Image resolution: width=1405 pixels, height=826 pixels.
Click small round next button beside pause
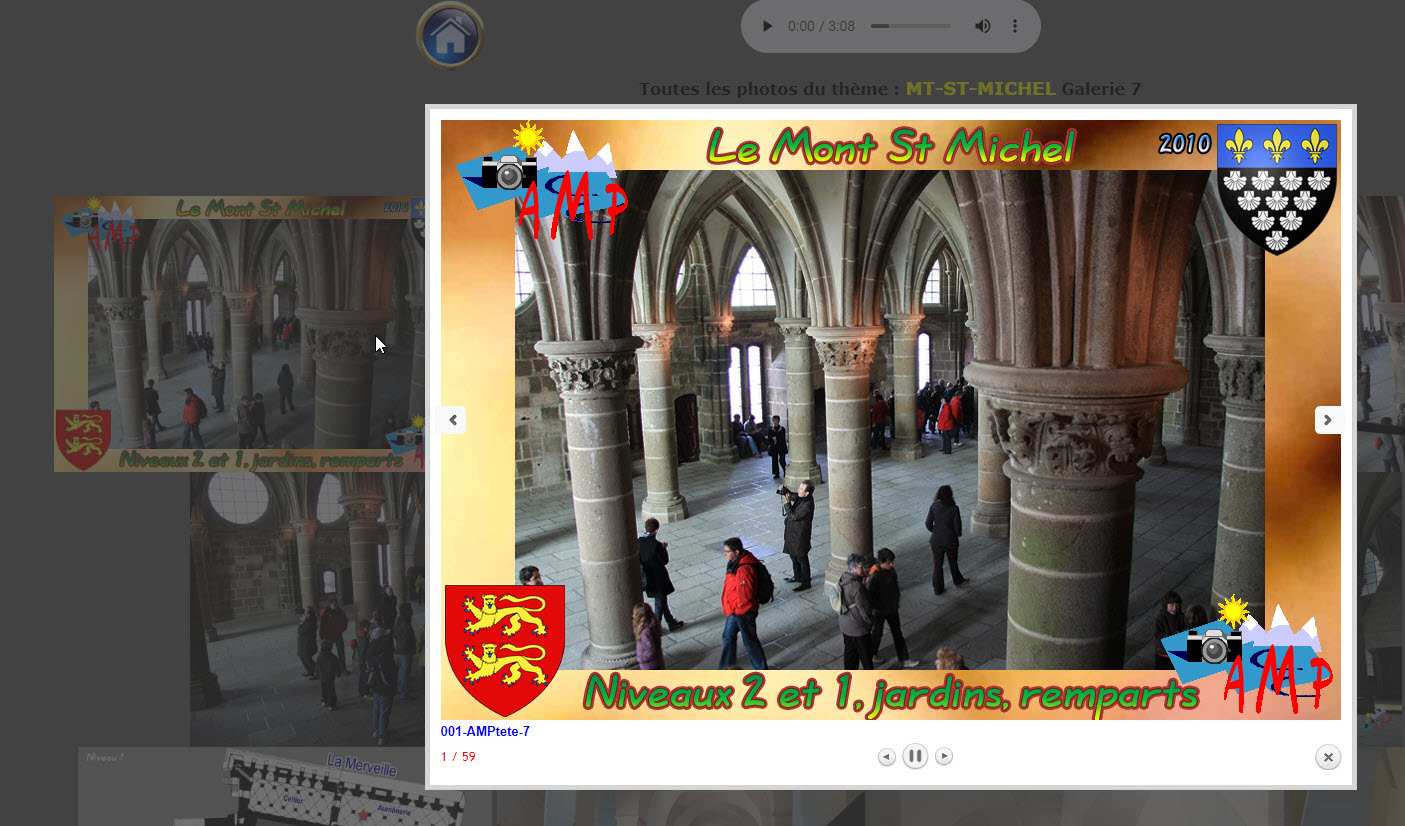click(x=944, y=756)
